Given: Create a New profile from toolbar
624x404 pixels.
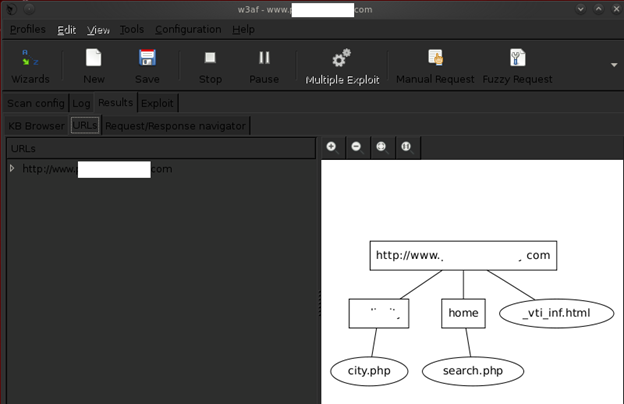Looking at the screenshot, I should (x=94, y=66).
